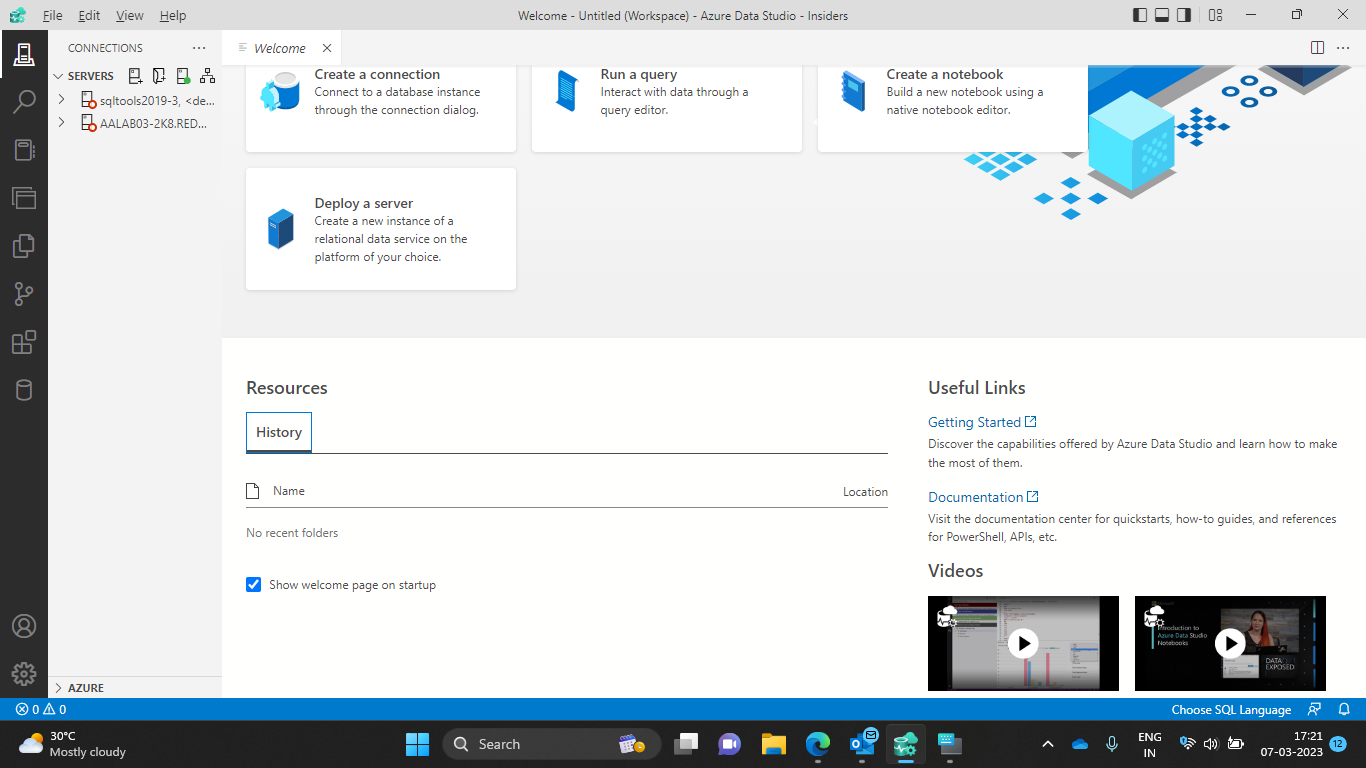The height and width of the screenshot is (768, 1366).
Task: Open the Database Projects view
Action: point(24,390)
